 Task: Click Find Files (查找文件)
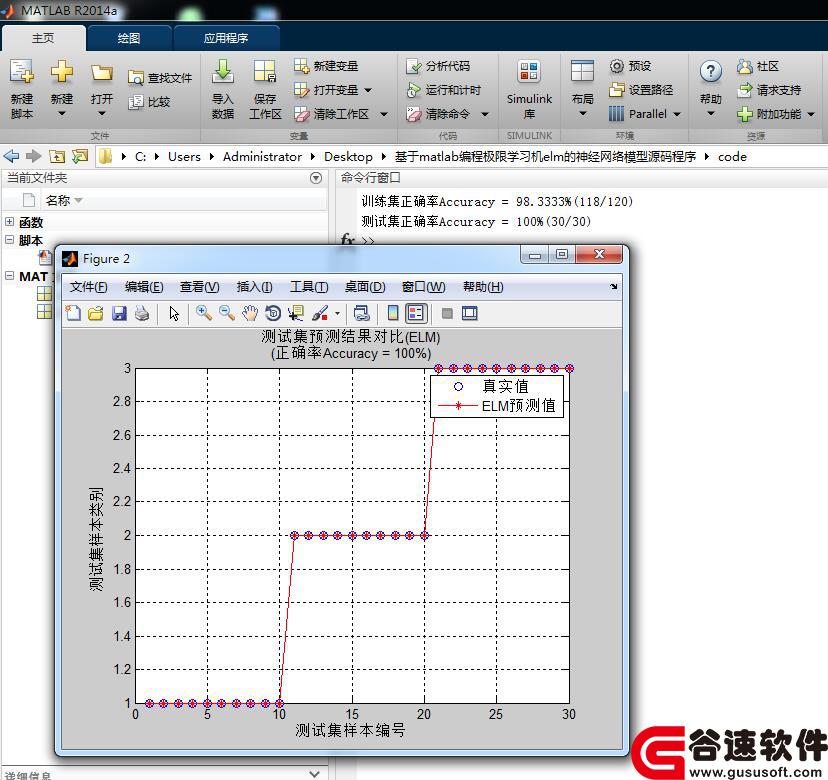160,78
